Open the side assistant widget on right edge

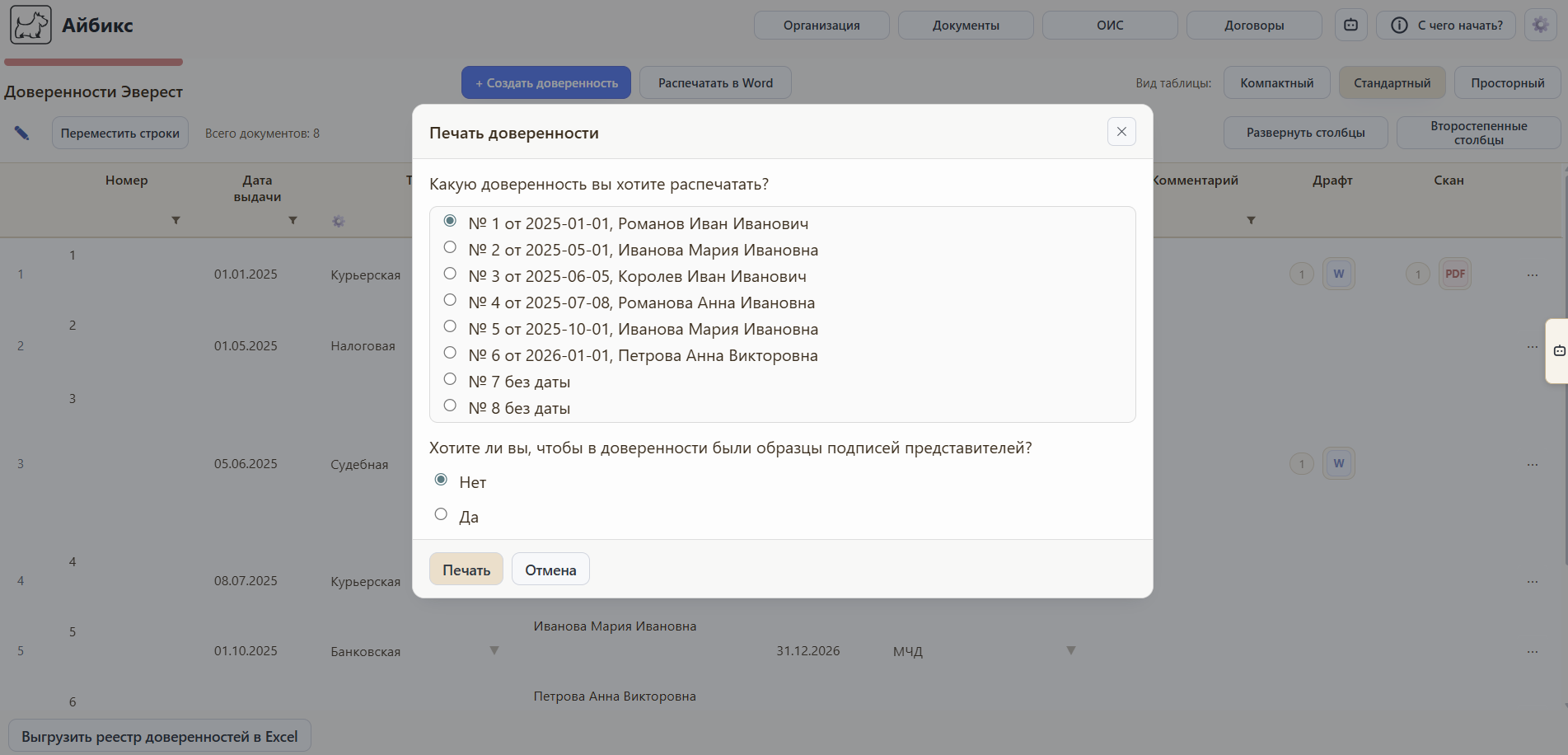(x=1558, y=351)
